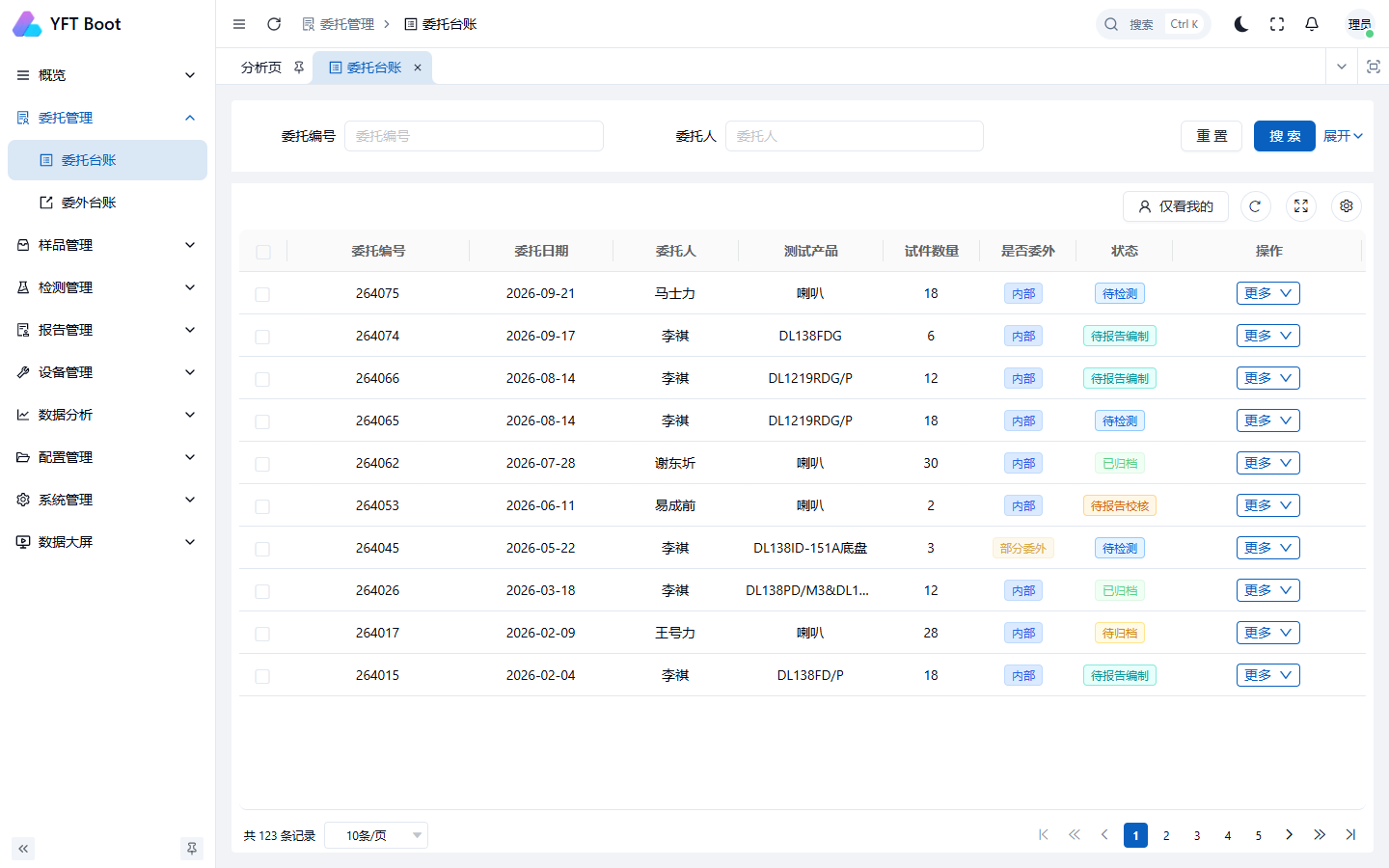The width and height of the screenshot is (1389, 868).
Task: Open table column settings gear
Action: coord(1347,206)
